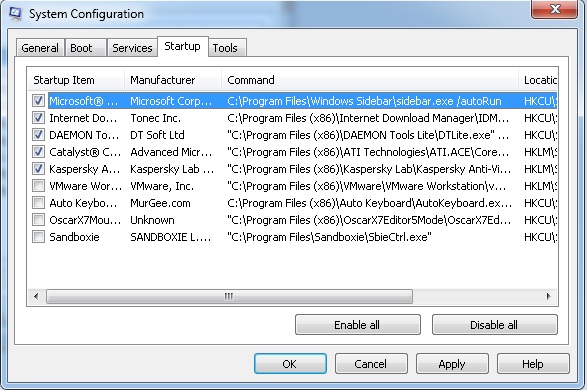Select the Startup tab

[183, 46]
